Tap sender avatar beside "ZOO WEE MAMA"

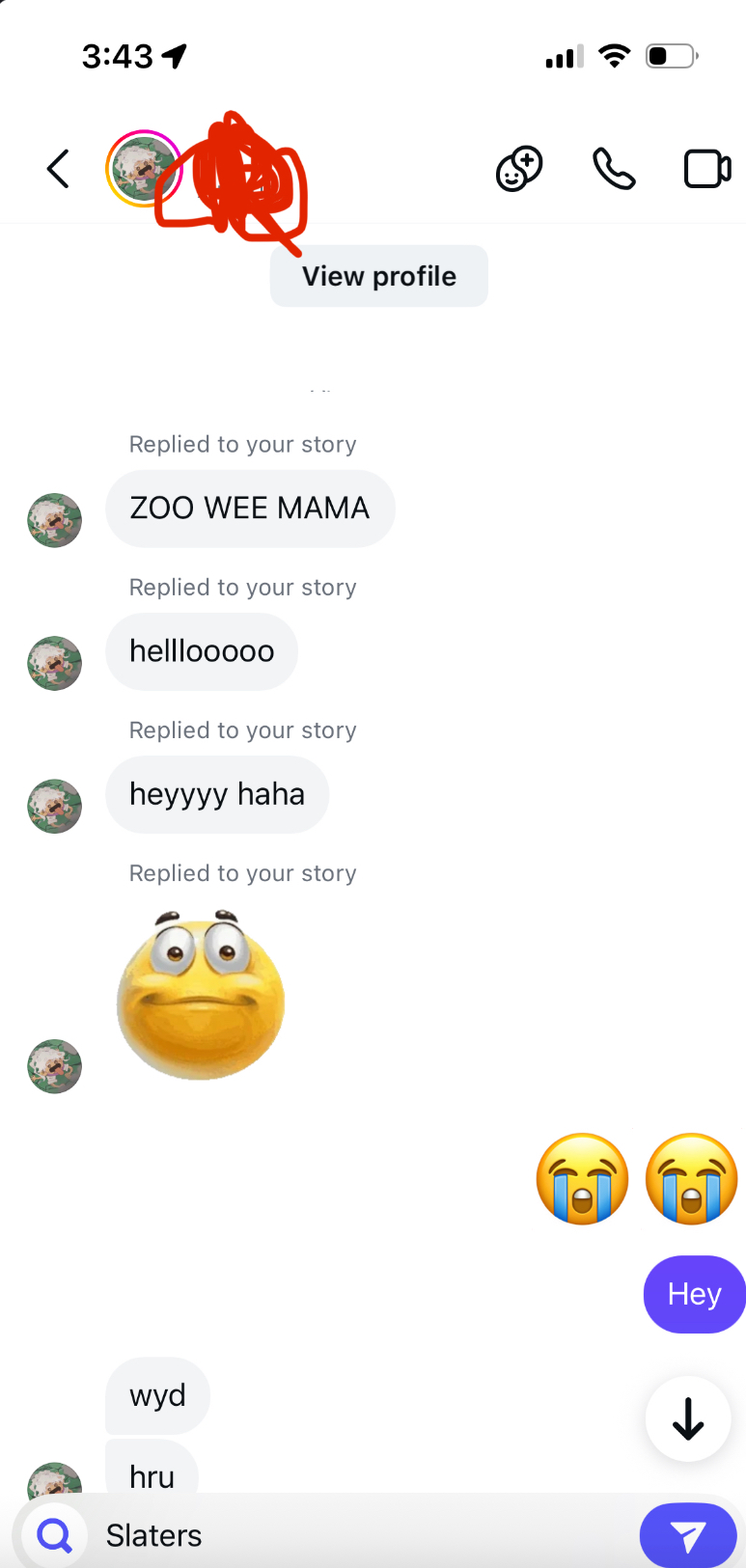pos(54,520)
